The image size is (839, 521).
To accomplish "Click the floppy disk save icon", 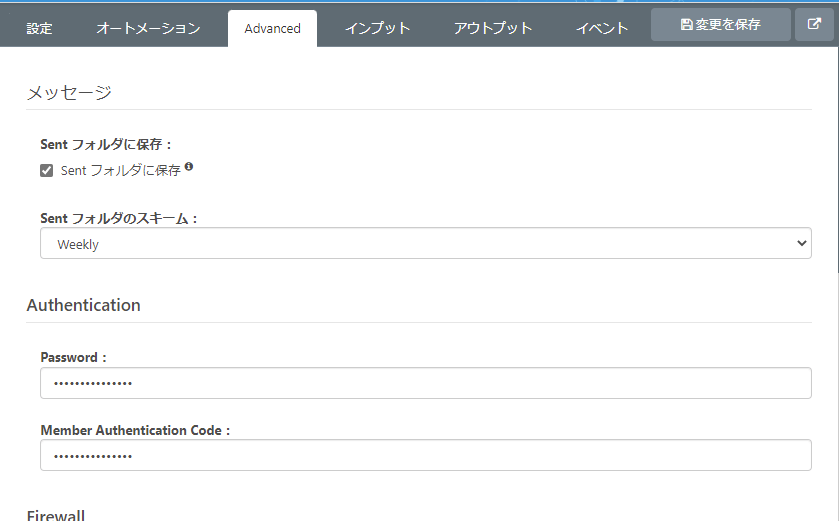I will point(686,25).
